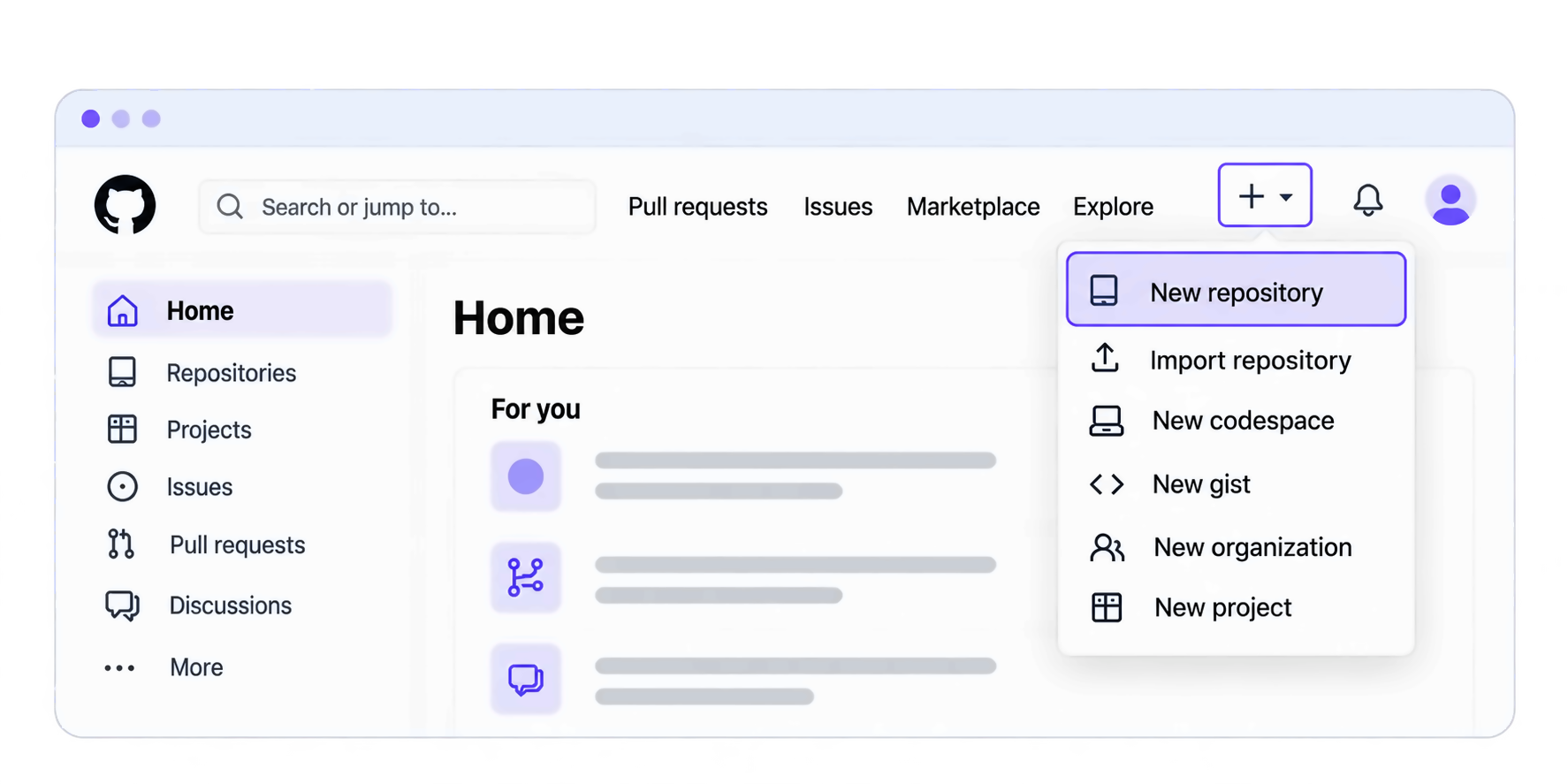Click the three-dots More icon

(x=120, y=668)
